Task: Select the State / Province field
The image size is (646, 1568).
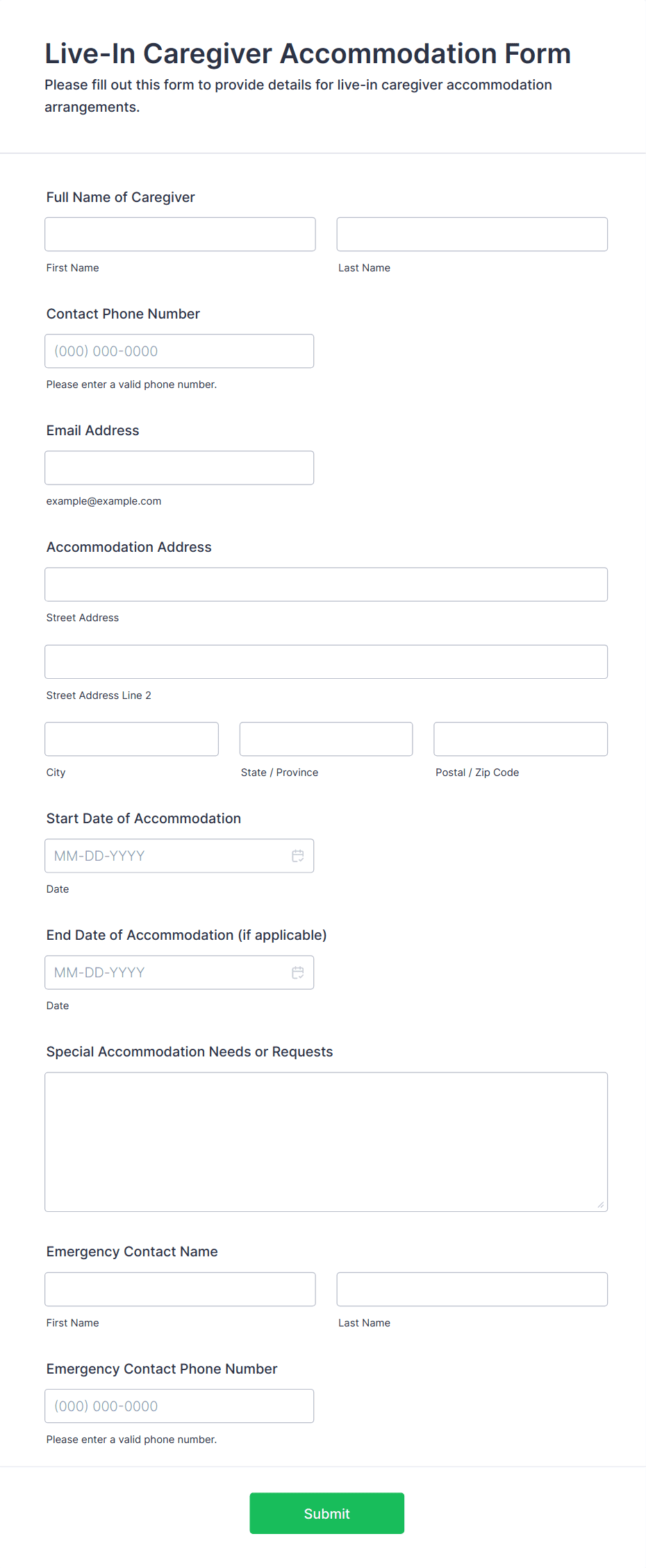Action: coord(326,739)
